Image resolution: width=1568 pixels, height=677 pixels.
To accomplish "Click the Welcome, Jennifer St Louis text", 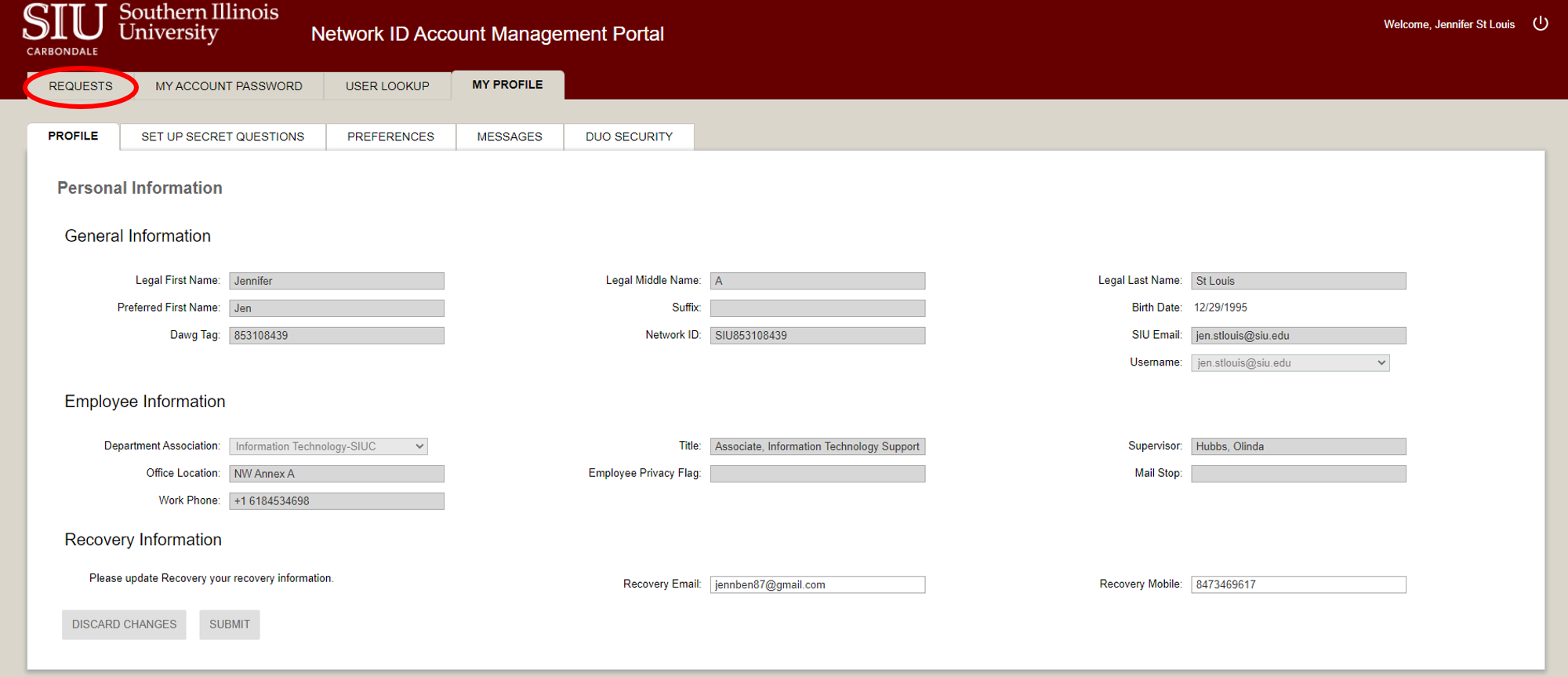I will pos(1449,24).
